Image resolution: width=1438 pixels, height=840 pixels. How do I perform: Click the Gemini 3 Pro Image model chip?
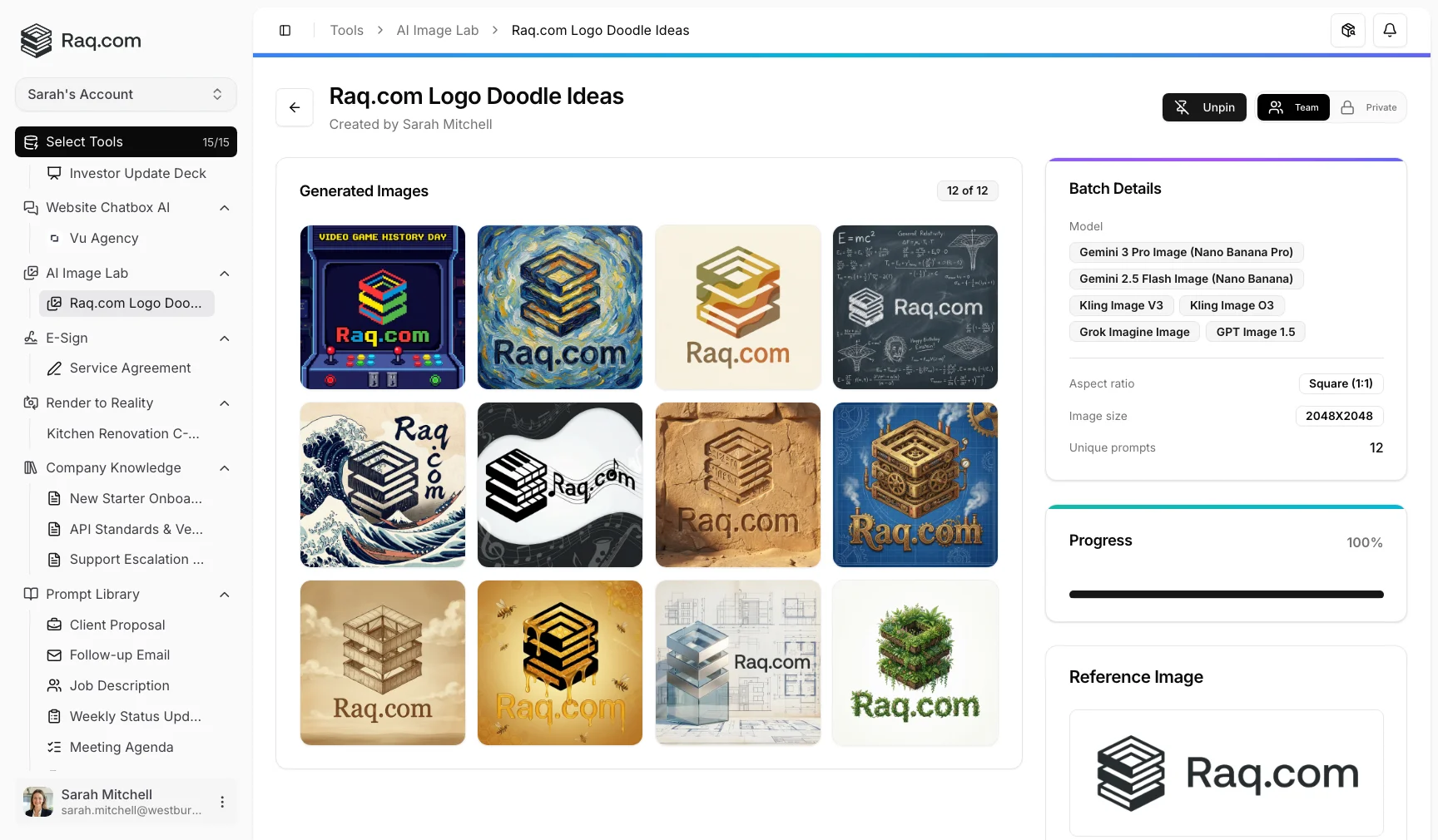[x=1185, y=252]
